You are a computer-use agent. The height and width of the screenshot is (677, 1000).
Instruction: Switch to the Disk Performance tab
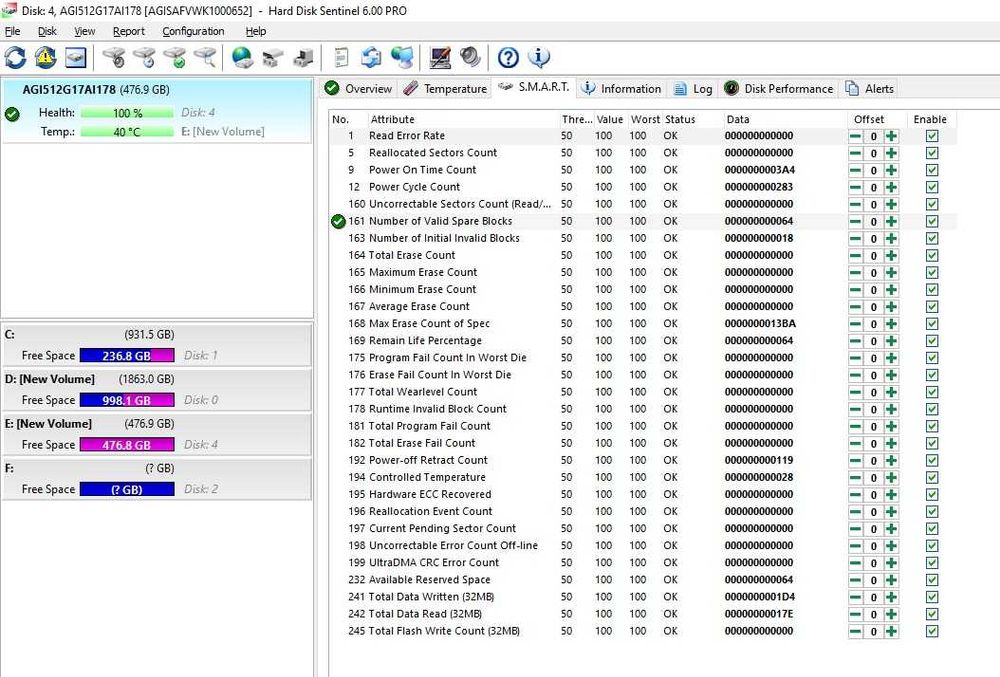[779, 89]
